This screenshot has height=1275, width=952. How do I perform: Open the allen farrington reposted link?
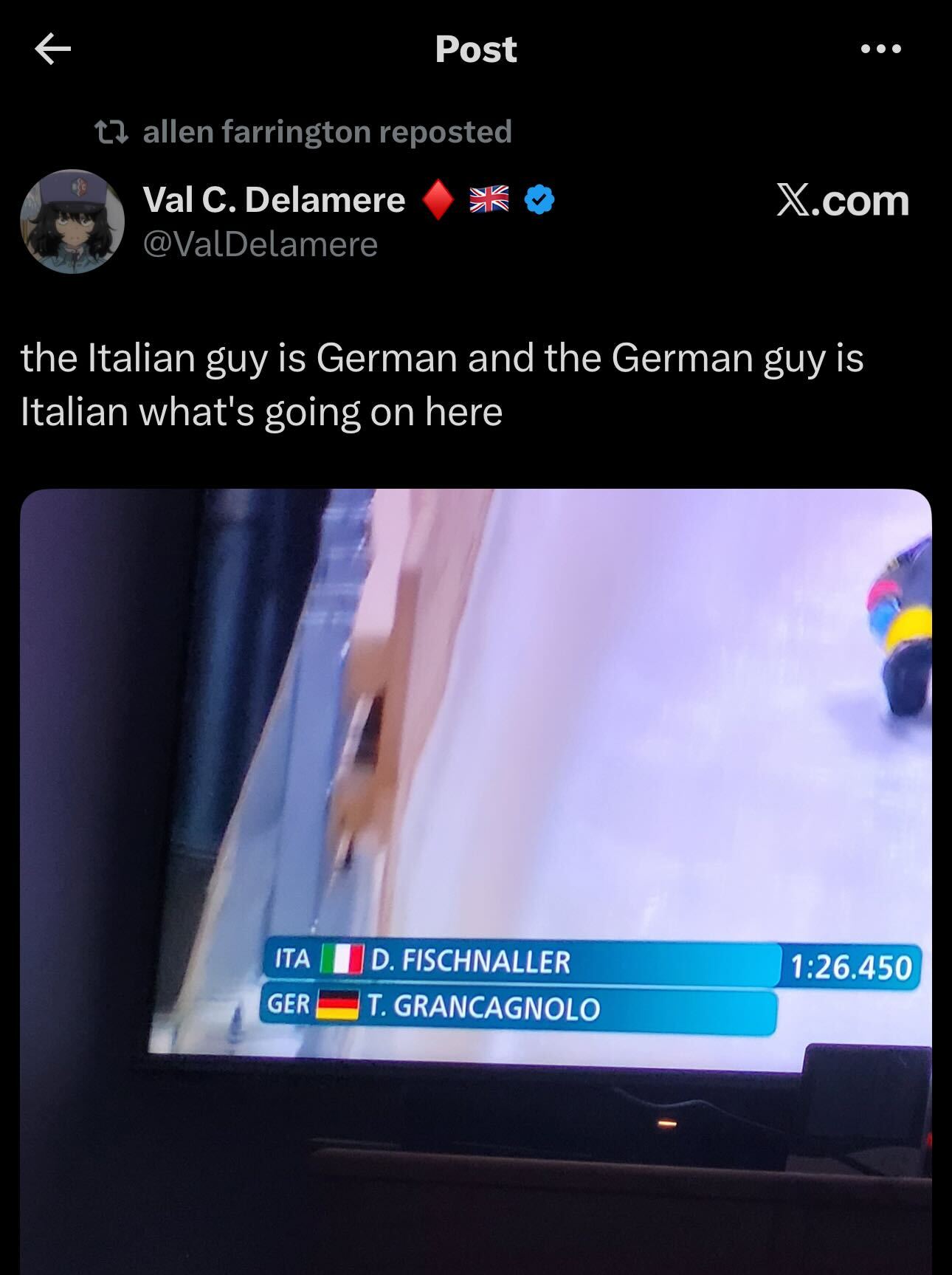tap(327, 132)
